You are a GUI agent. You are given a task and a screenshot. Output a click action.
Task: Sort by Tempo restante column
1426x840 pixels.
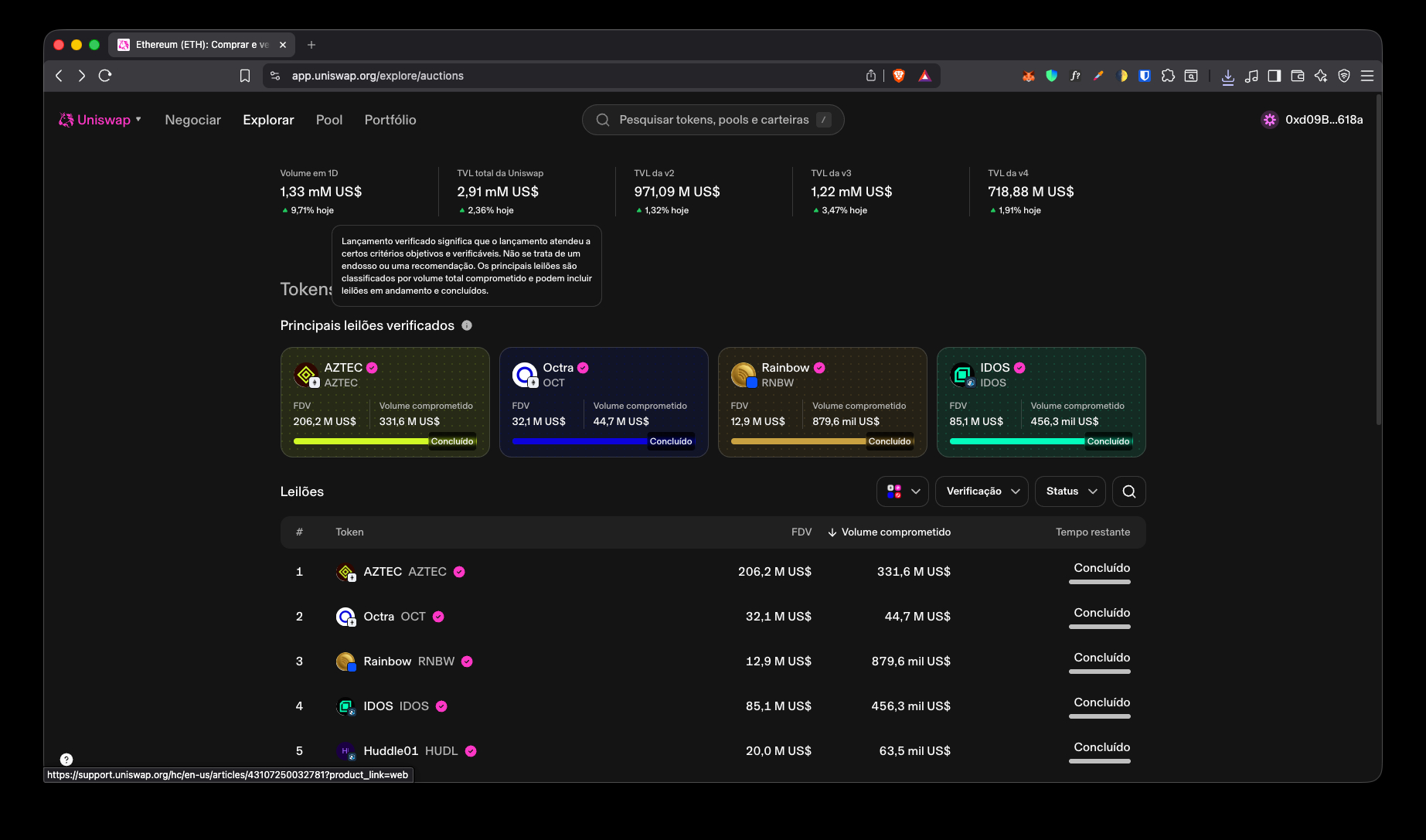coord(1093,532)
